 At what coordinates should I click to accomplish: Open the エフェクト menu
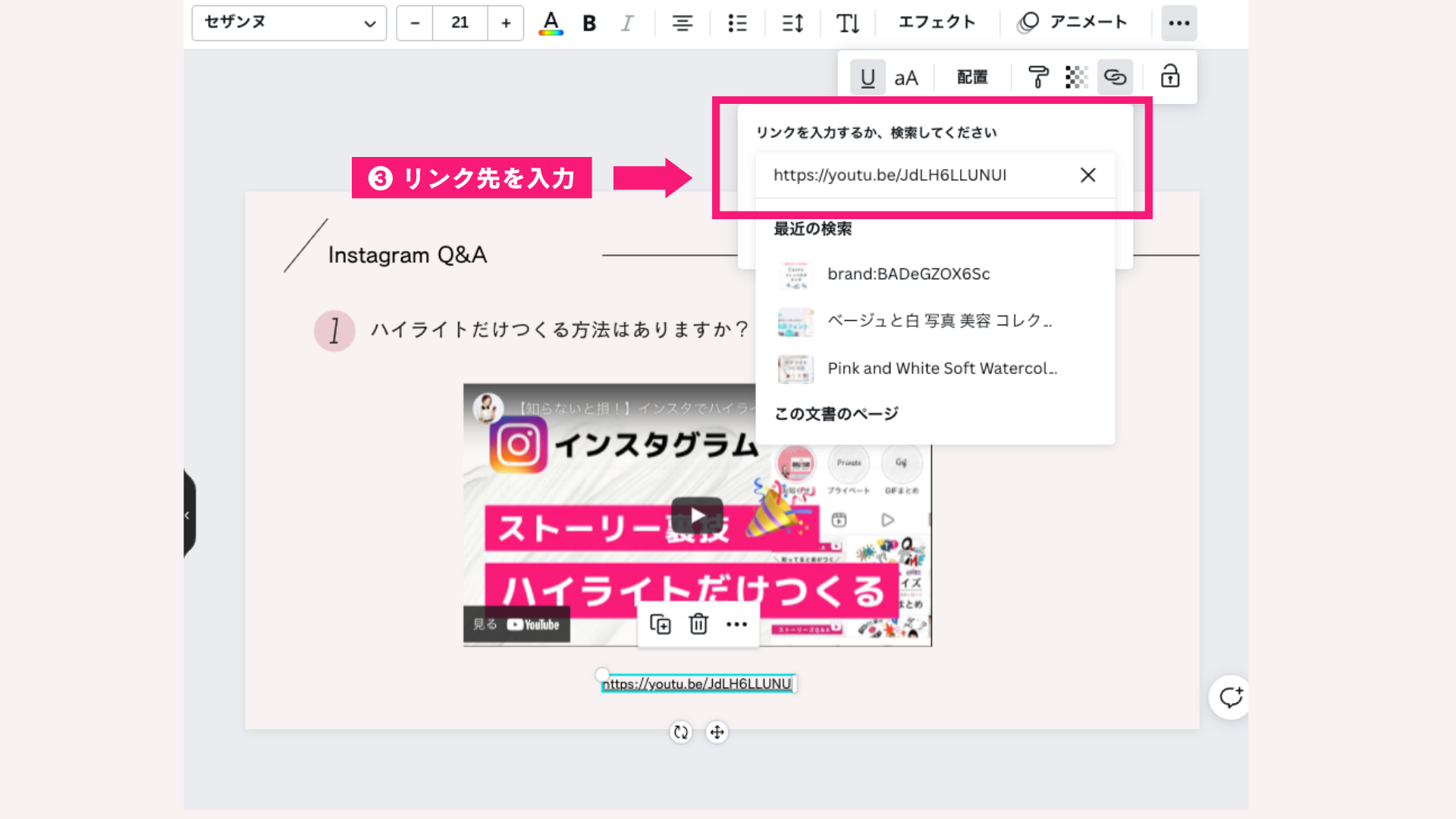[937, 22]
